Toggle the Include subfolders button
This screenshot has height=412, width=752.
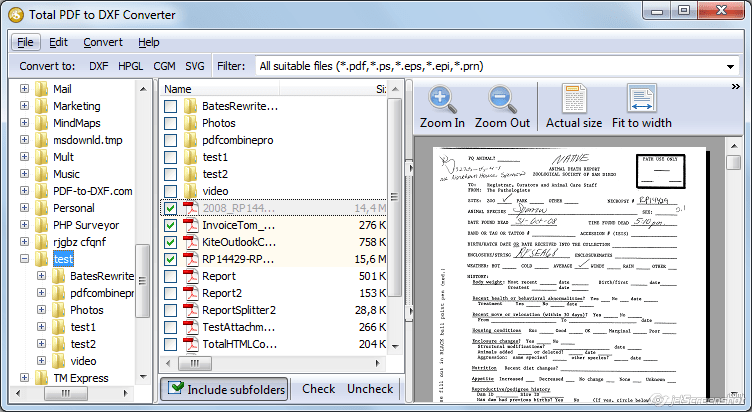tap(224, 389)
